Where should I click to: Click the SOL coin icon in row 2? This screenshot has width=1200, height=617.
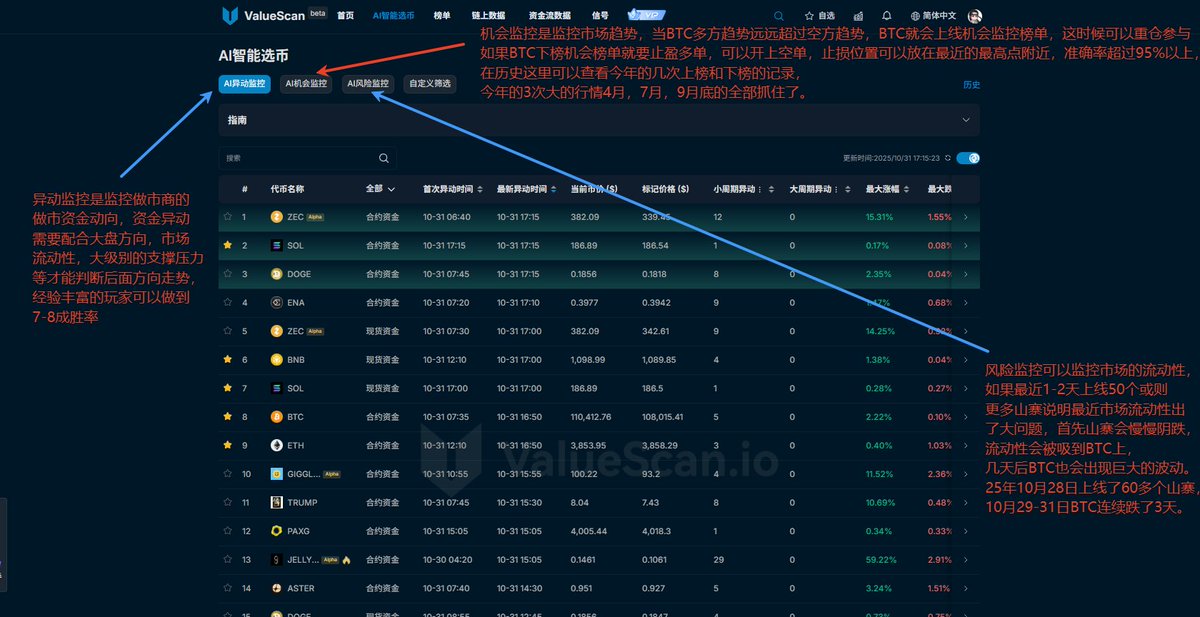(277, 245)
